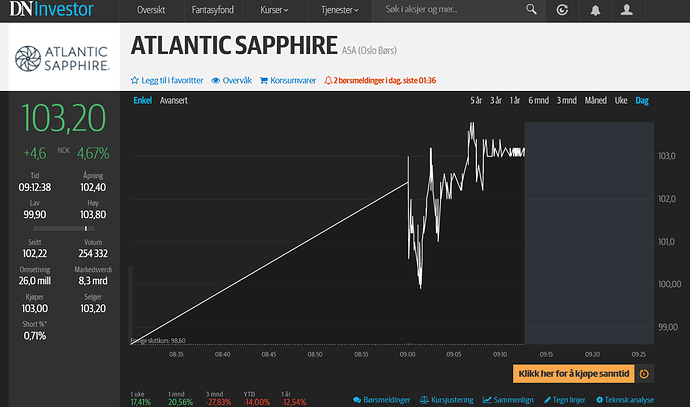Click the orange real-time power icon
The image size is (690, 407).
(x=644, y=374)
